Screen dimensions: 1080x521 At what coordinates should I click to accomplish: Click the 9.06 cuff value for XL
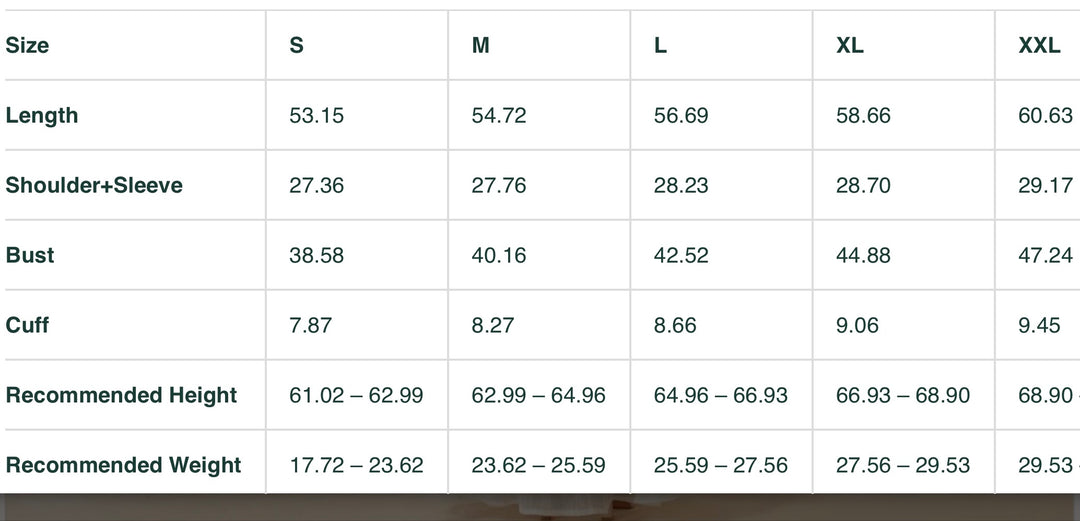[x=857, y=326]
